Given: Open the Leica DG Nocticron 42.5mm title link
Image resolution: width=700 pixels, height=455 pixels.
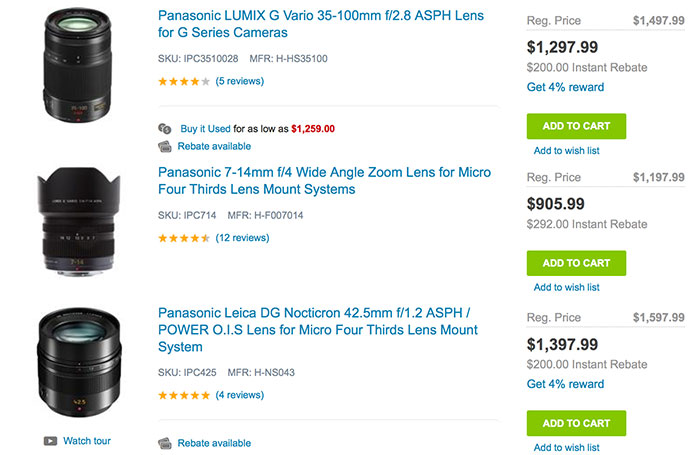Looking at the screenshot, I should (x=318, y=330).
